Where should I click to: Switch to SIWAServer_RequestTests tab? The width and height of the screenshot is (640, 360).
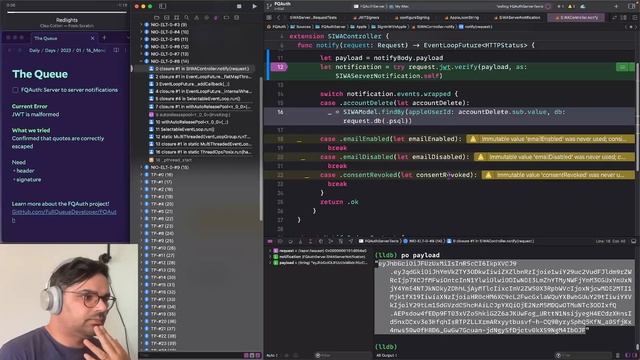pyautogui.click(x=313, y=18)
